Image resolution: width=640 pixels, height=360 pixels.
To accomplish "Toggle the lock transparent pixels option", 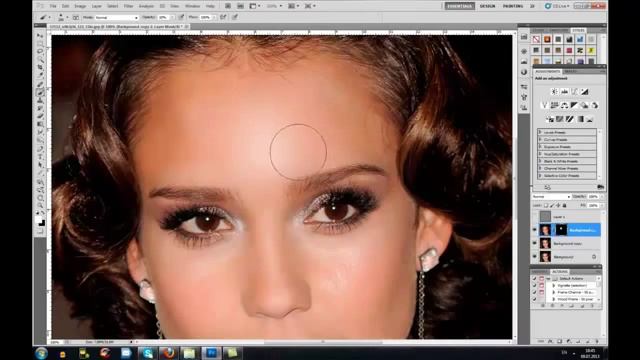I will pos(546,205).
